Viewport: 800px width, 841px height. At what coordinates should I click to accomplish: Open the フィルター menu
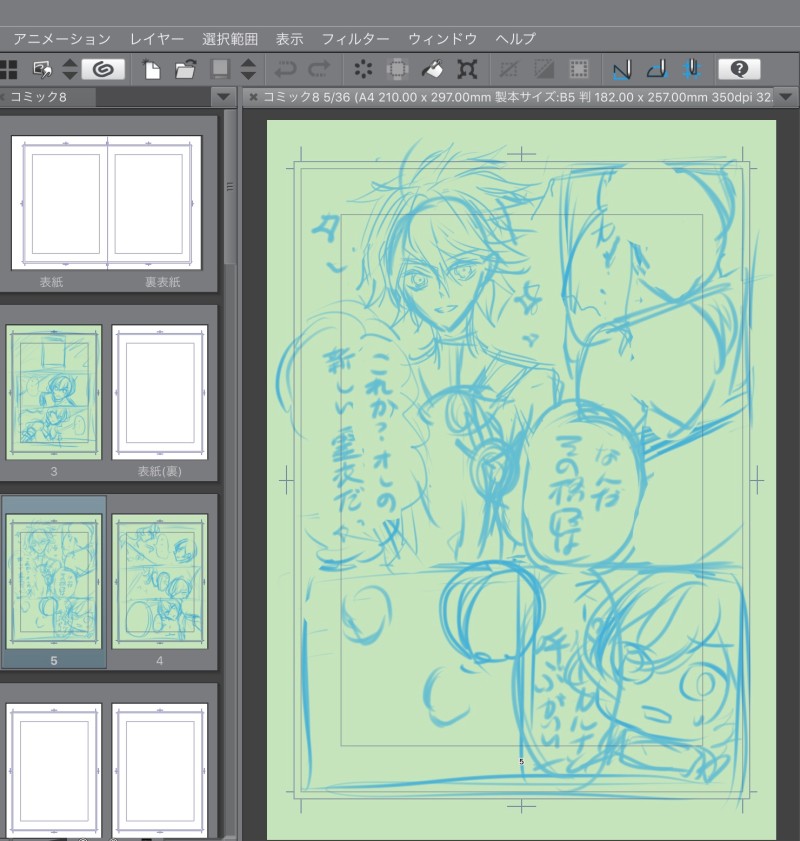pos(355,39)
